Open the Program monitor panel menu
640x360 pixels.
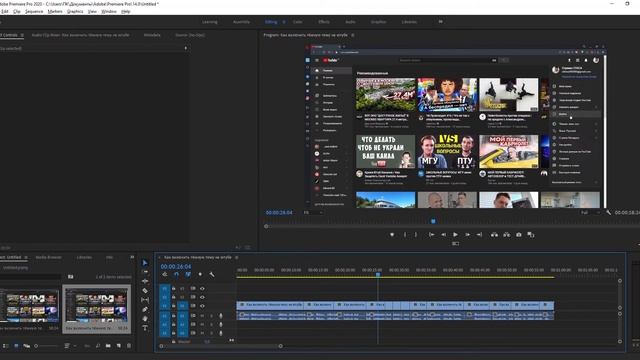coord(353,35)
